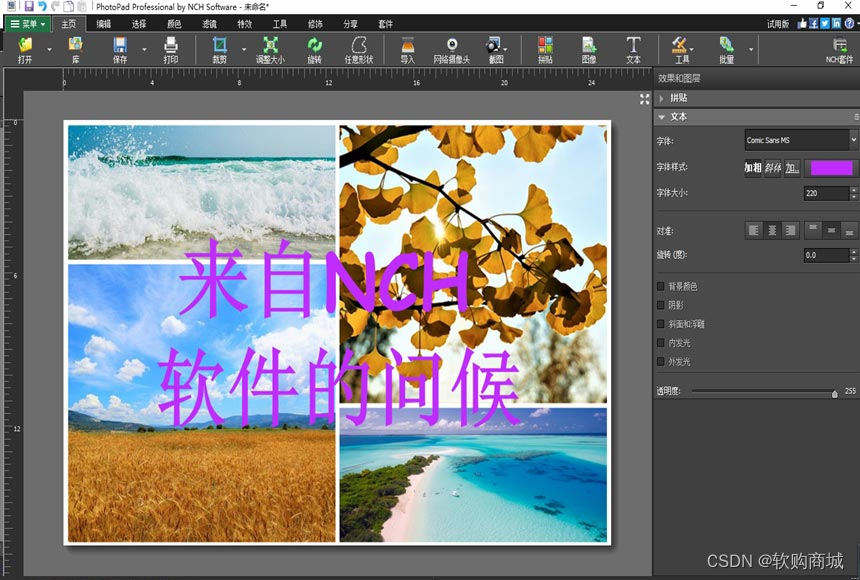Open the 拼贴 collage tool in toolbar

545,50
